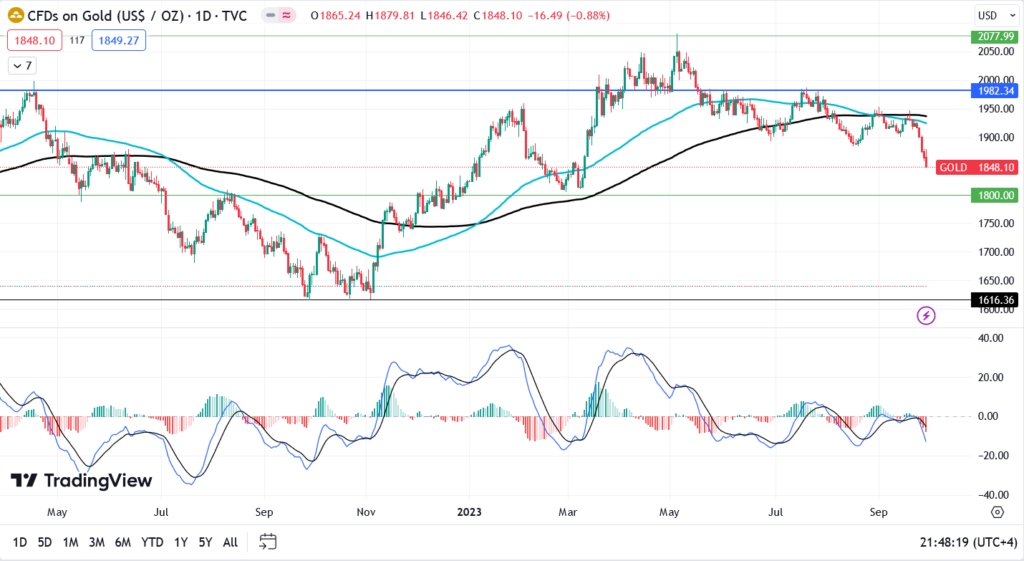The height and width of the screenshot is (561, 1024).
Task: Toggle the market status pill indicator
Action: pos(279,15)
